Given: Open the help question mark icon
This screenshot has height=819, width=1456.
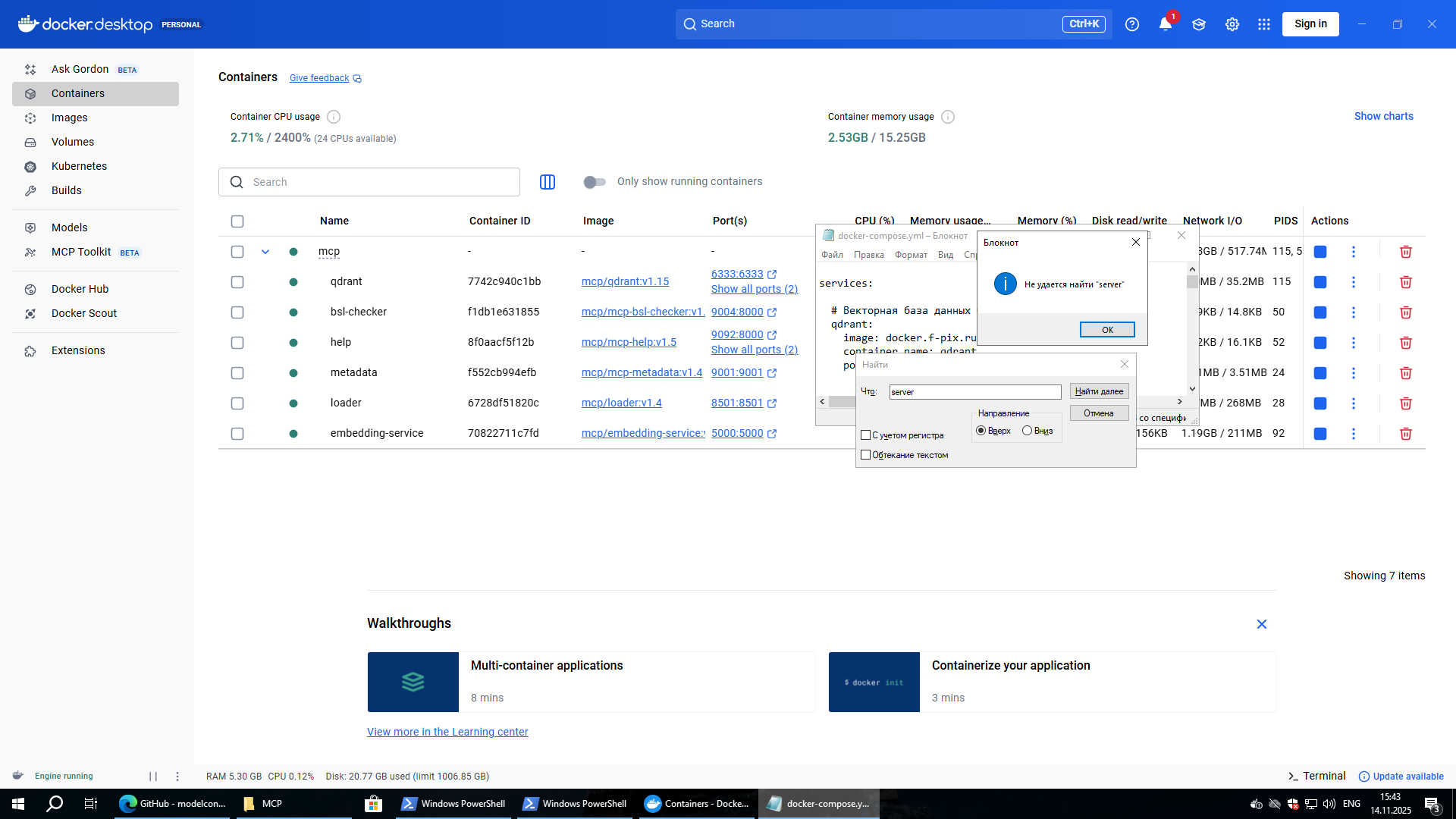Looking at the screenshot, I should click(1131, 24).
